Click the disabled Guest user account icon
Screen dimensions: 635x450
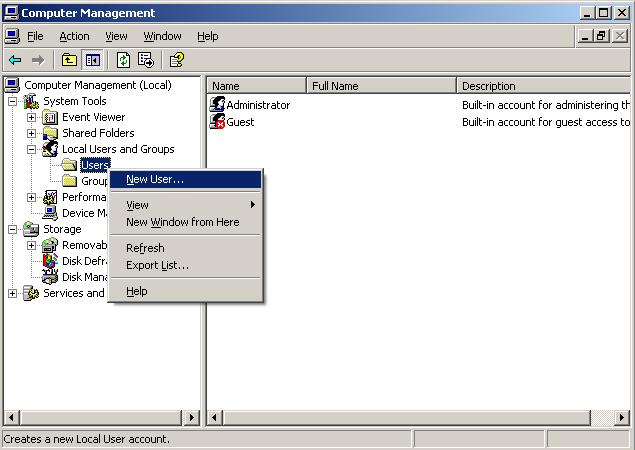(217, 122)
